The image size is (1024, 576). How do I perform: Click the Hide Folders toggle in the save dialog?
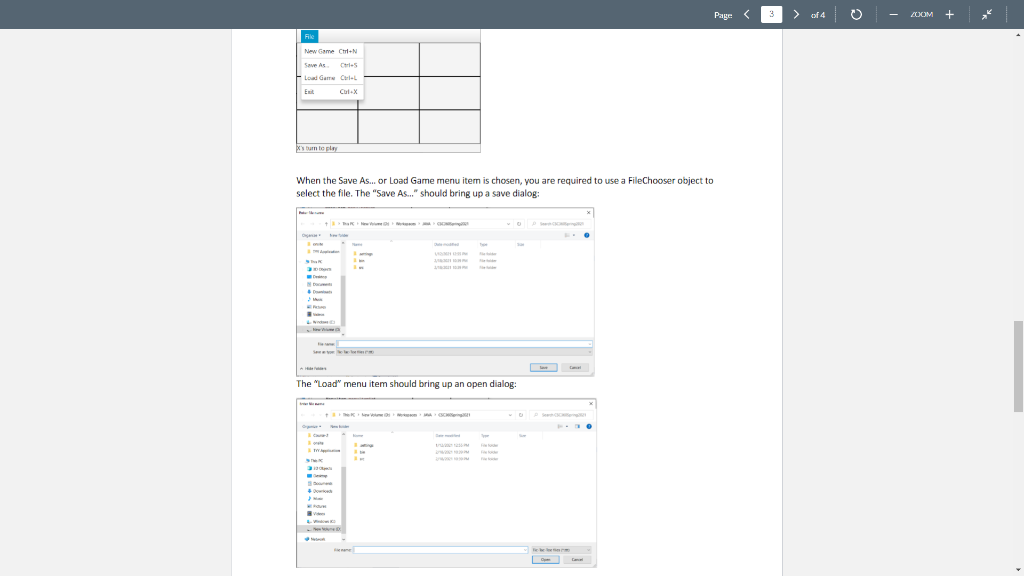click(x=314, y=368)
